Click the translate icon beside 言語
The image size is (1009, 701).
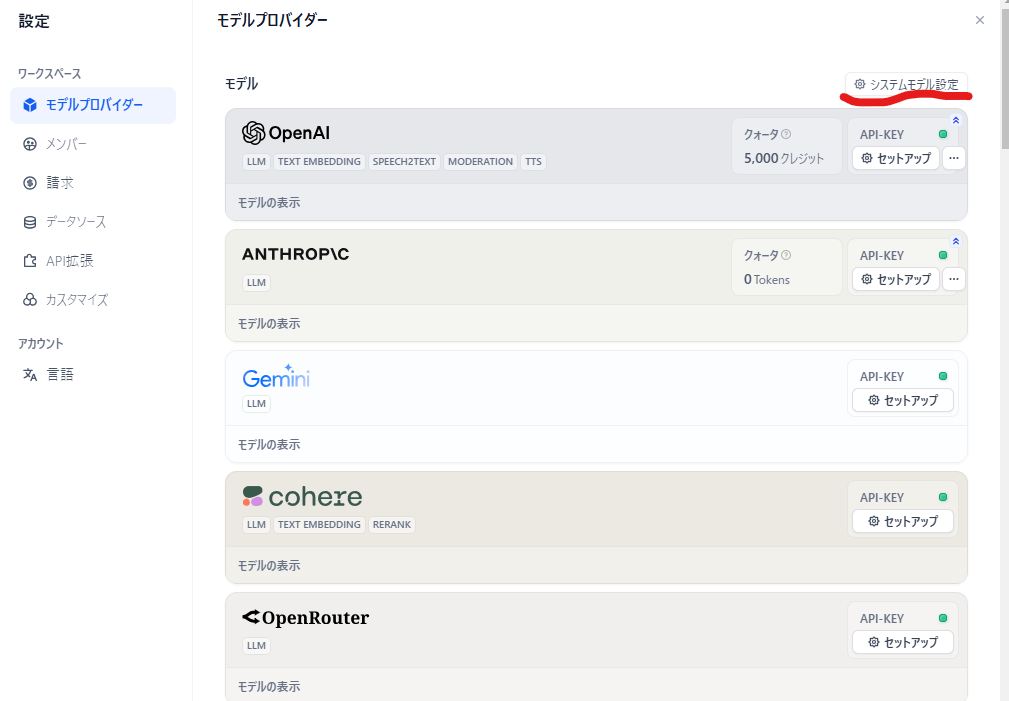[x=30, y=375]
